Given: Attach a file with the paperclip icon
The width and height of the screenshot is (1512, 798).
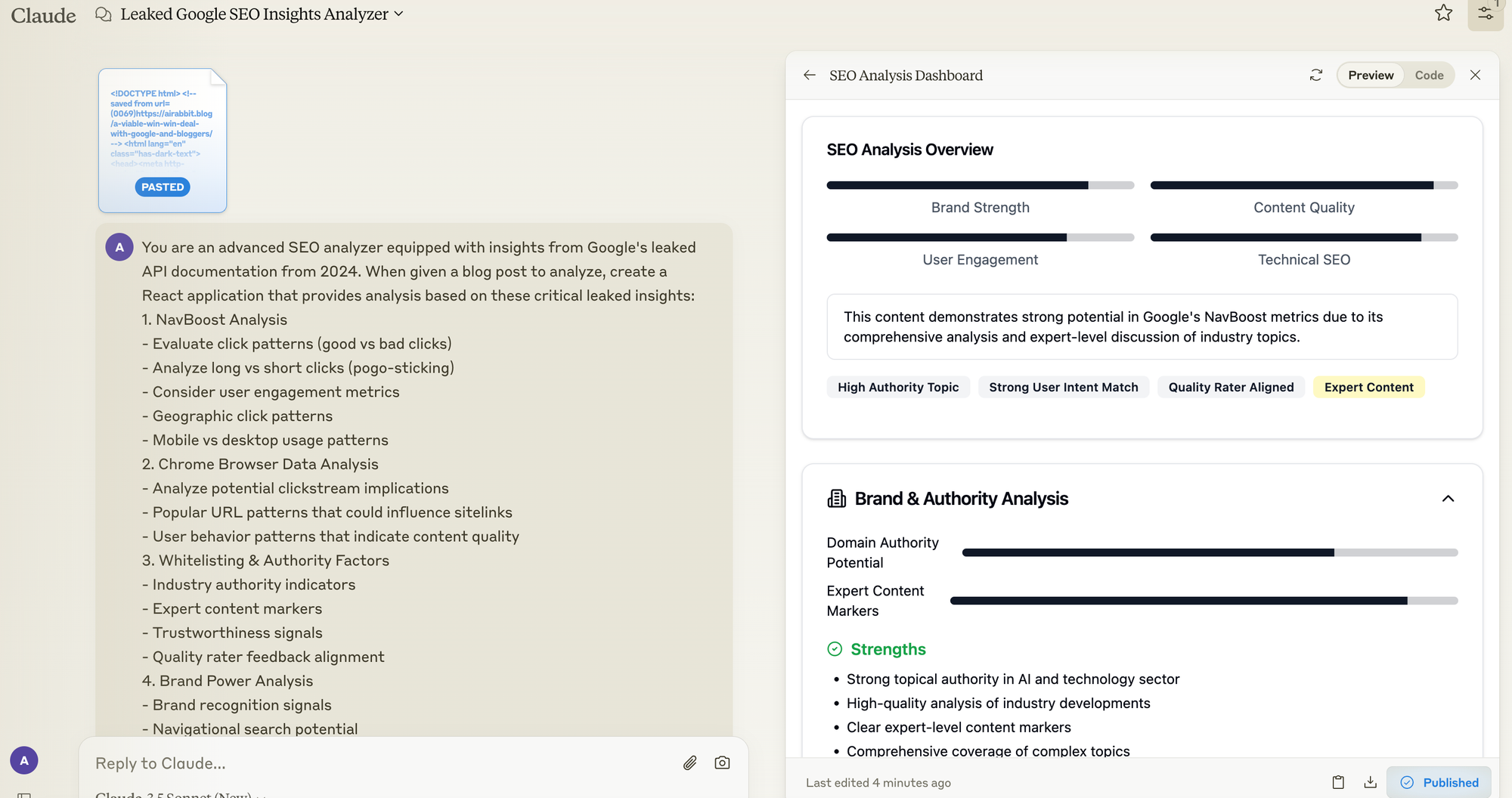Looking at the screenshot, I should [x=689, y=763].
